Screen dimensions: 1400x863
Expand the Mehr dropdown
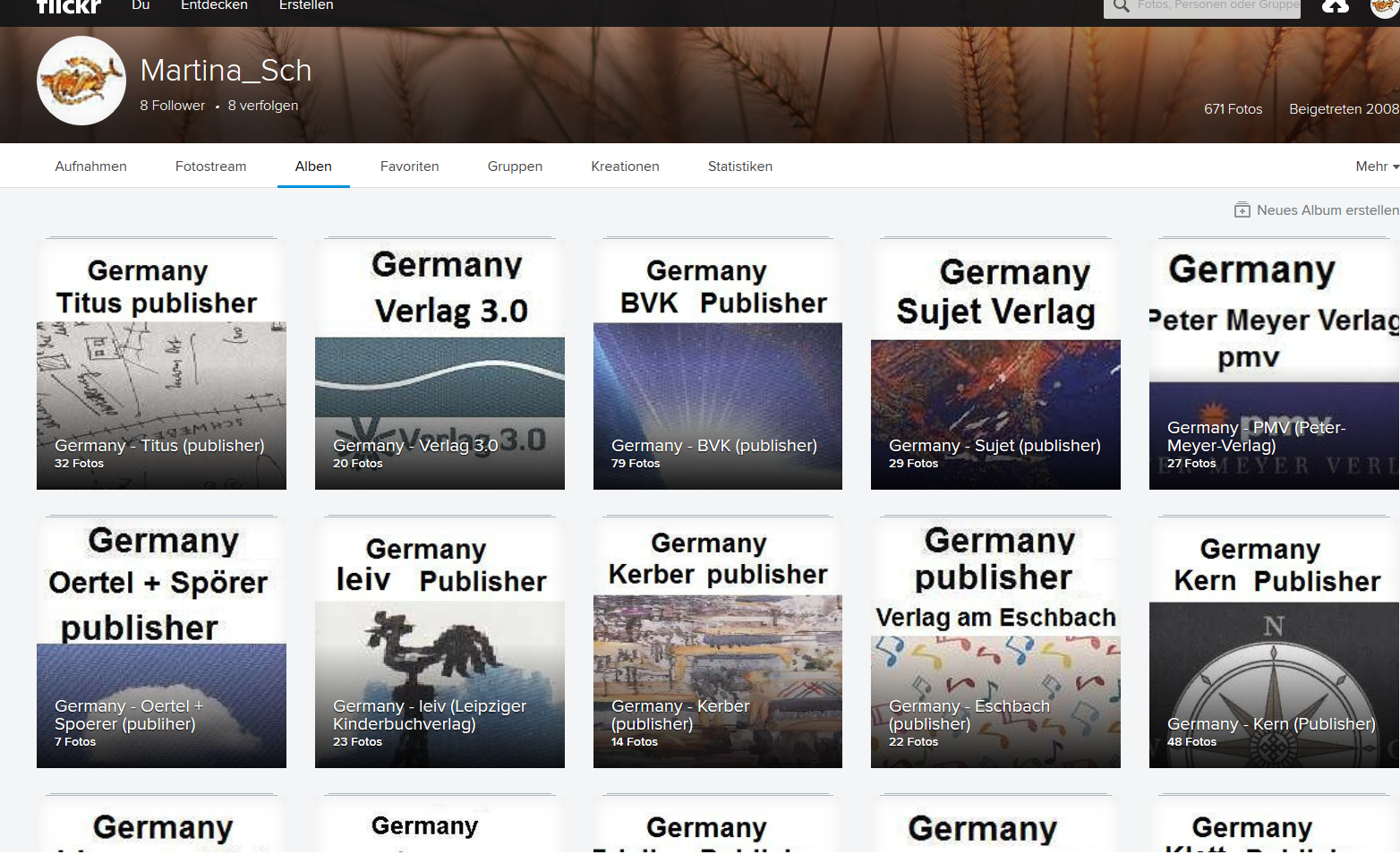coord(1377,167)
